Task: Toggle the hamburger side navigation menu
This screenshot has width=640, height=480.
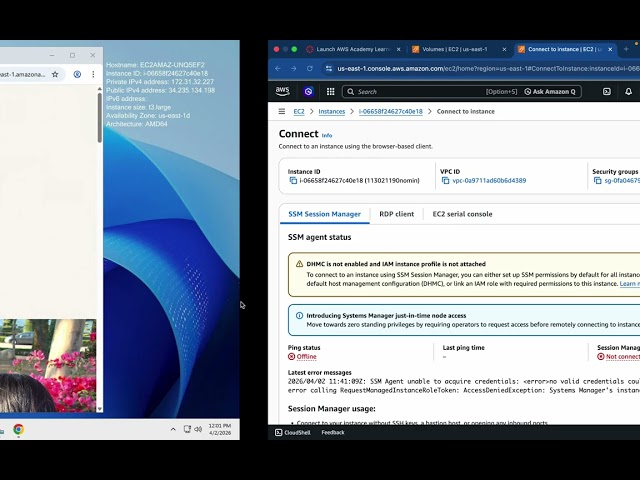Action: [282, 111]
